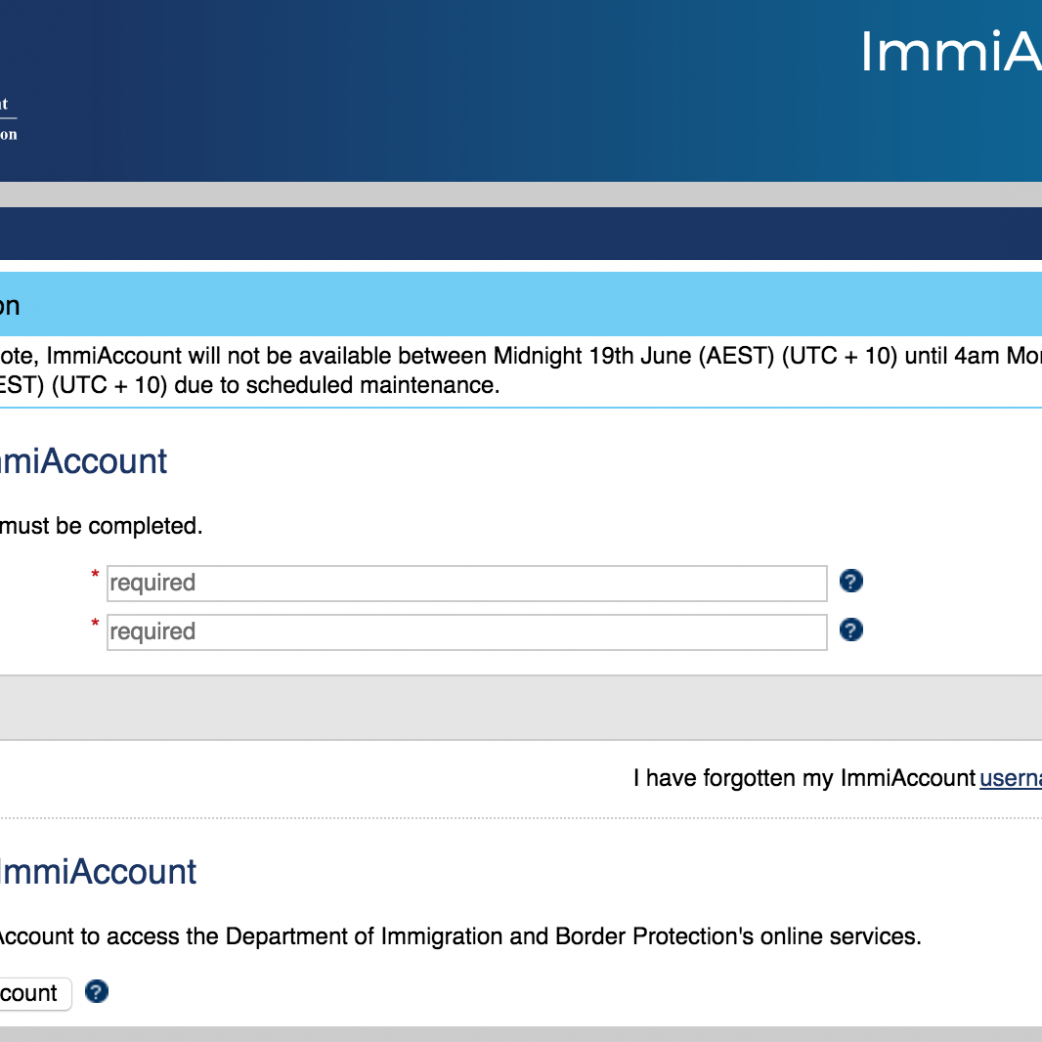1042x1042 pixels.
Task: Click the red asterisk by the second field
Action: [96, 624]
